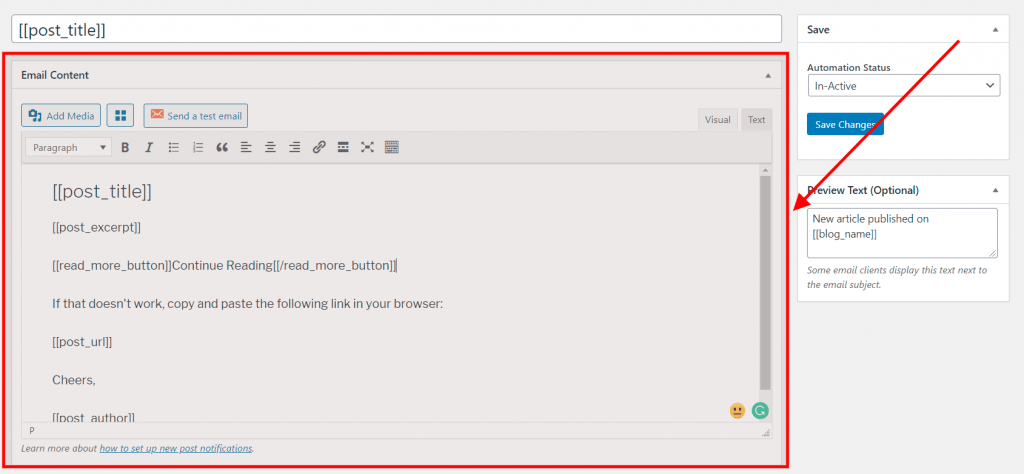This screenshot has width=1024, height=474.
Task: Collapse the Email Content panel
Action: click(768, 76)
